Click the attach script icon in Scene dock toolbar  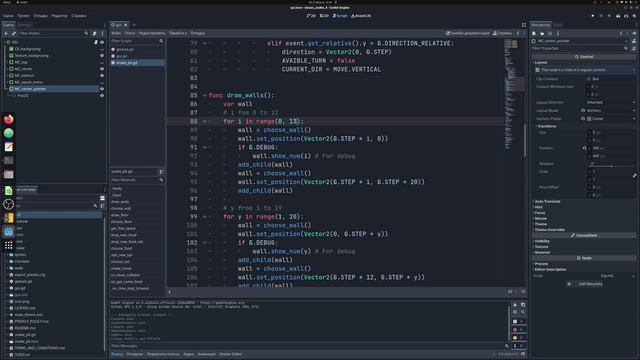click(x=94, y=33)
